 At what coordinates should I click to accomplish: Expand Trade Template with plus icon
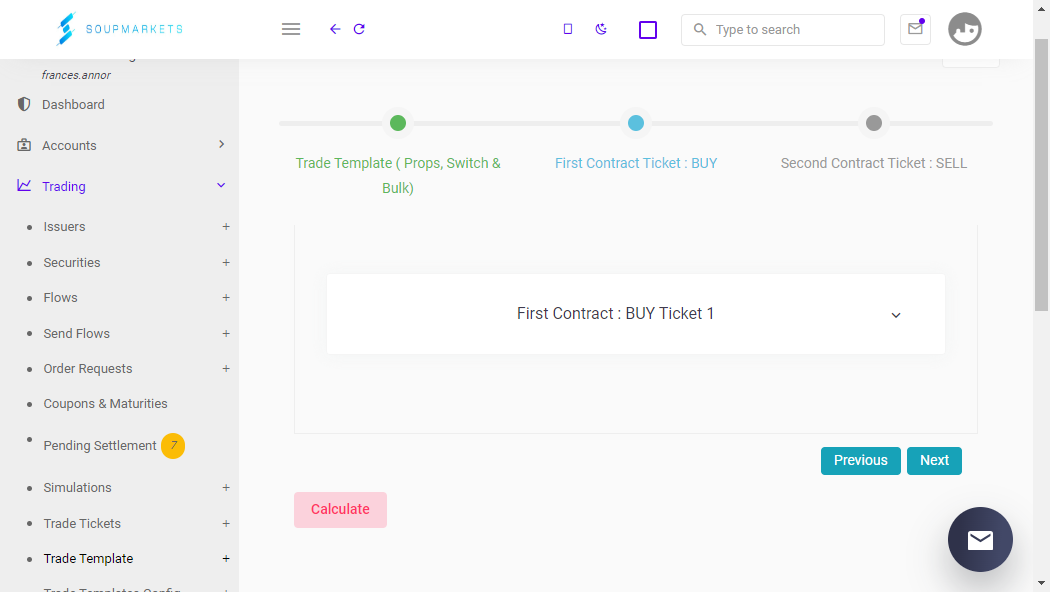226,559
